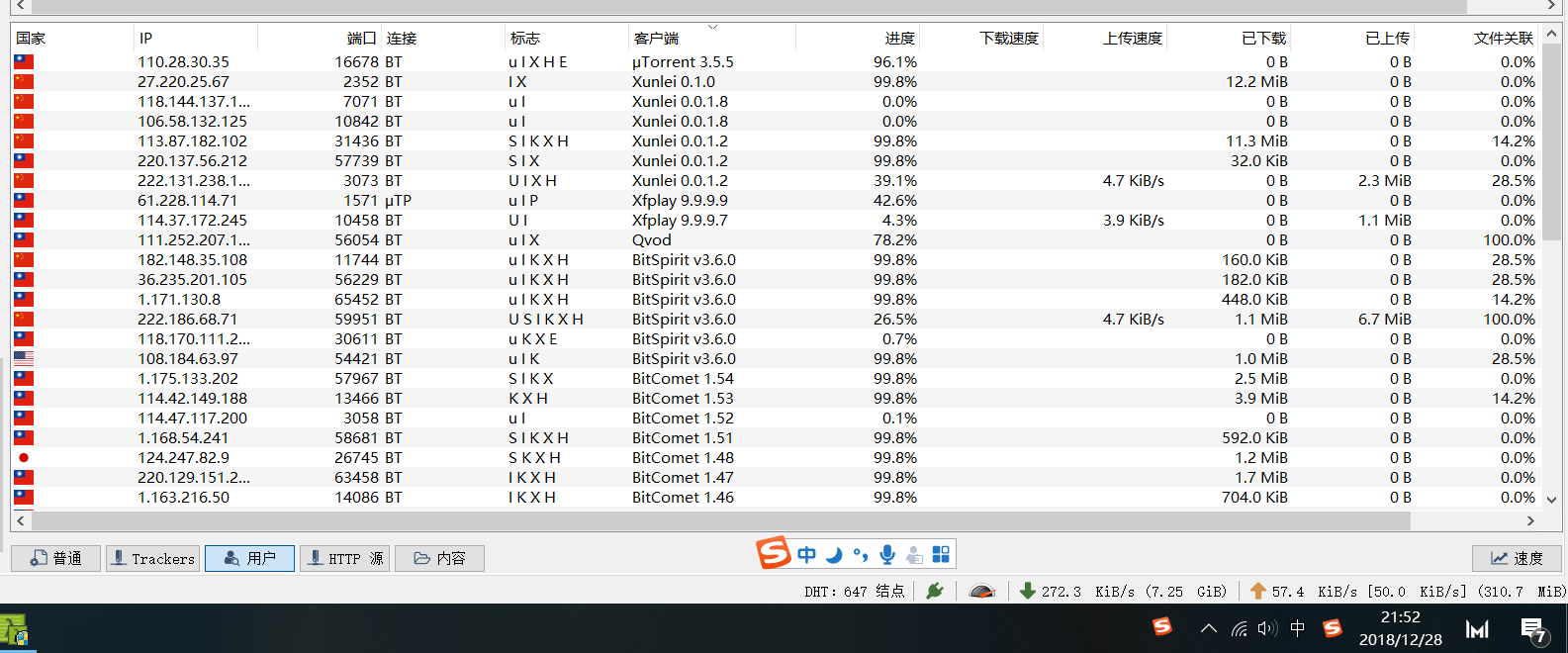Click the orange upload speed arrow

1257,591
